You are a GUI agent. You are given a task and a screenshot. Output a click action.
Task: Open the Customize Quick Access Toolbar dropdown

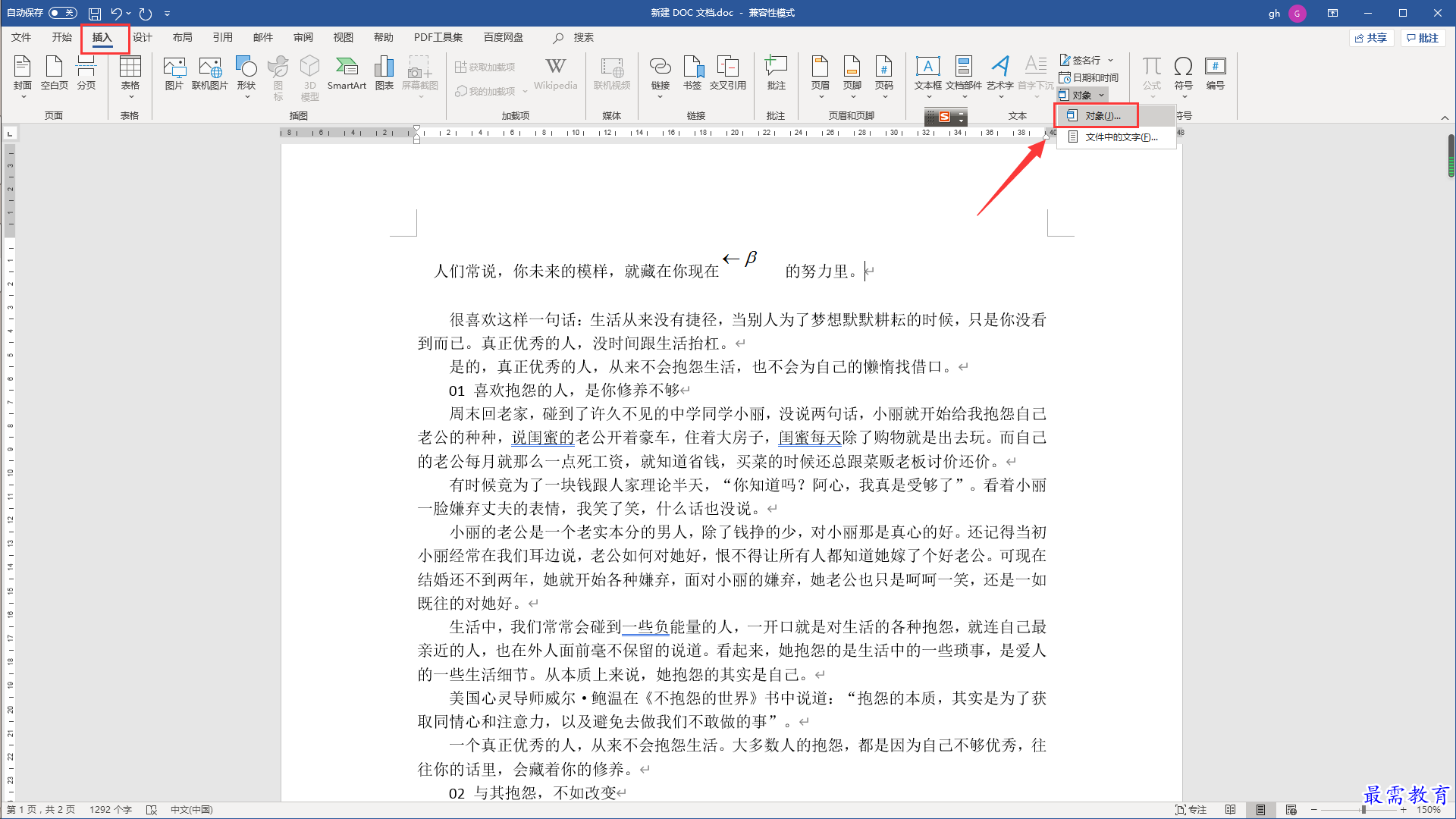click(x=167, y=14)
